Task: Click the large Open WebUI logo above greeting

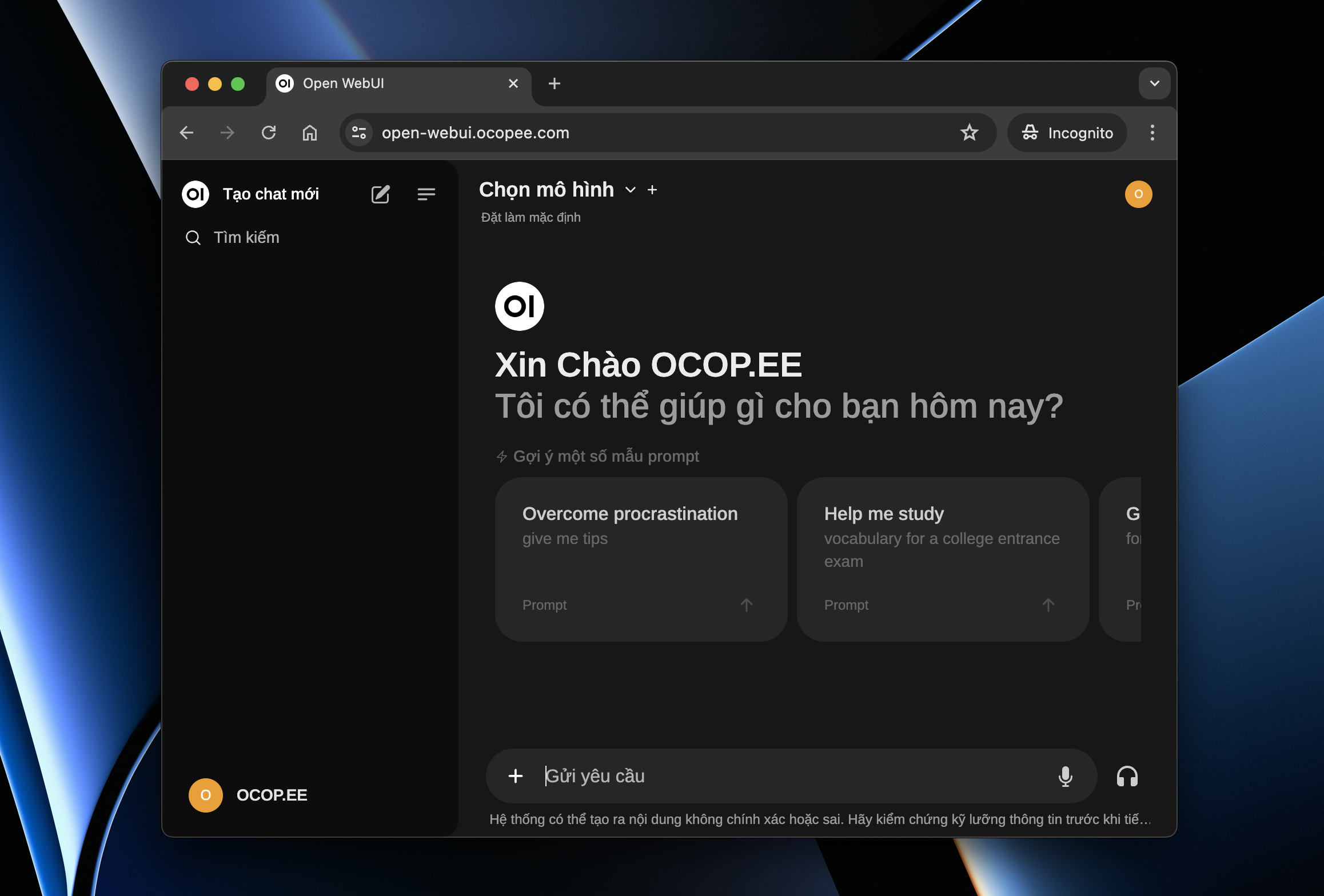Action: coord(519,306)
